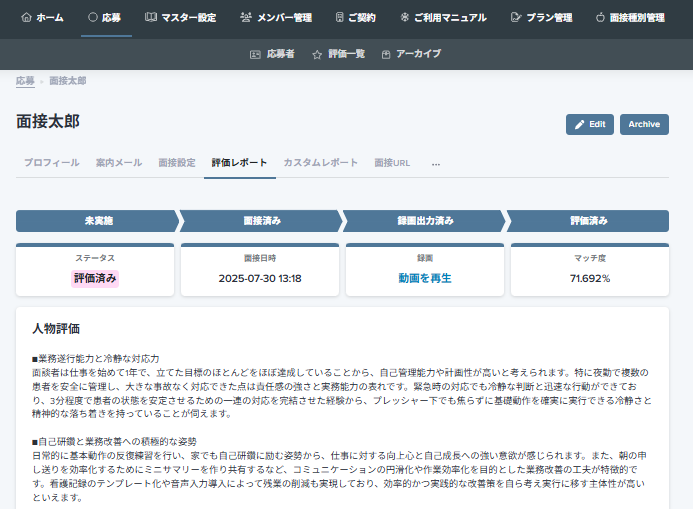Screen dimensions: 693x509
Task: Select ご契約 in the navigation bar
Action: point(356,18)
